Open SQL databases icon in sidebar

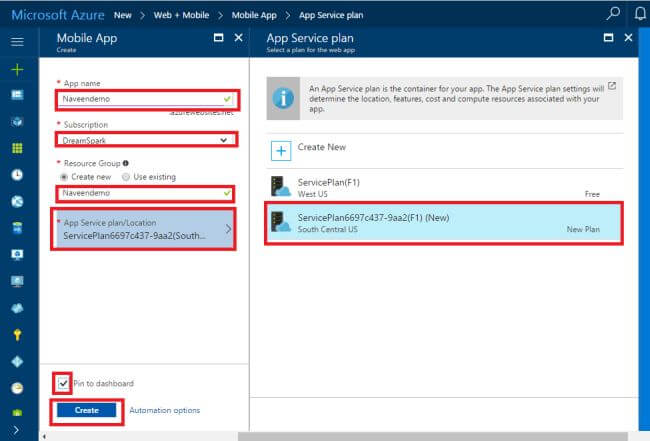coord(17,228)
